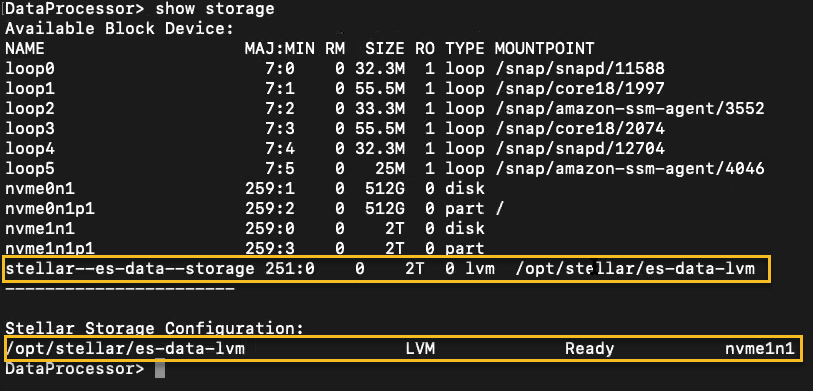Click the cursor at the bottom DataProcessor prompt

click(160, 369)
